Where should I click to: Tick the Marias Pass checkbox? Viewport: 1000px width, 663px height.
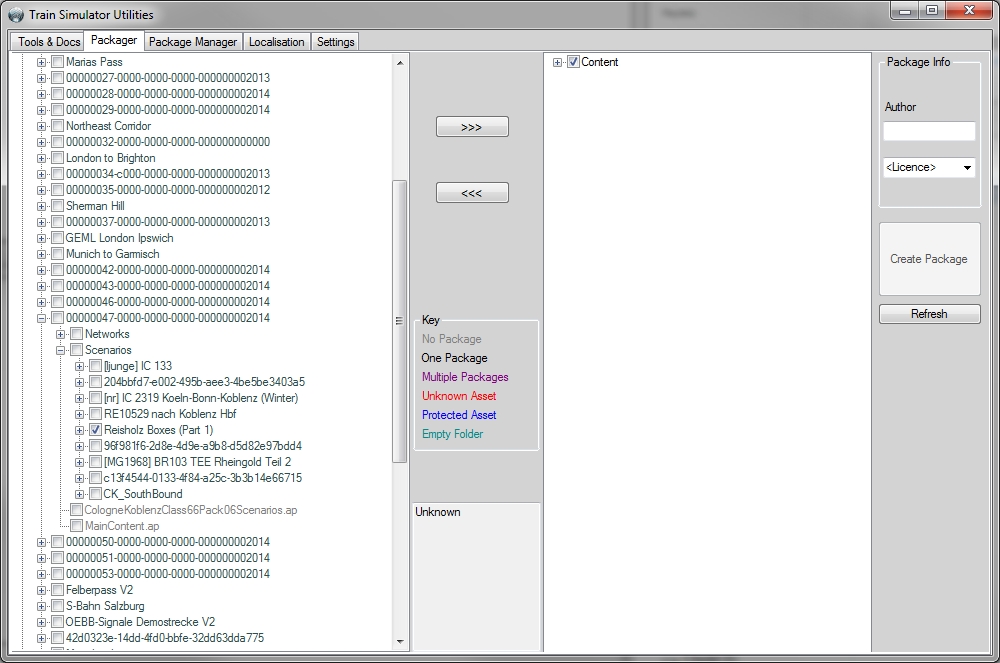click(57, 62)
